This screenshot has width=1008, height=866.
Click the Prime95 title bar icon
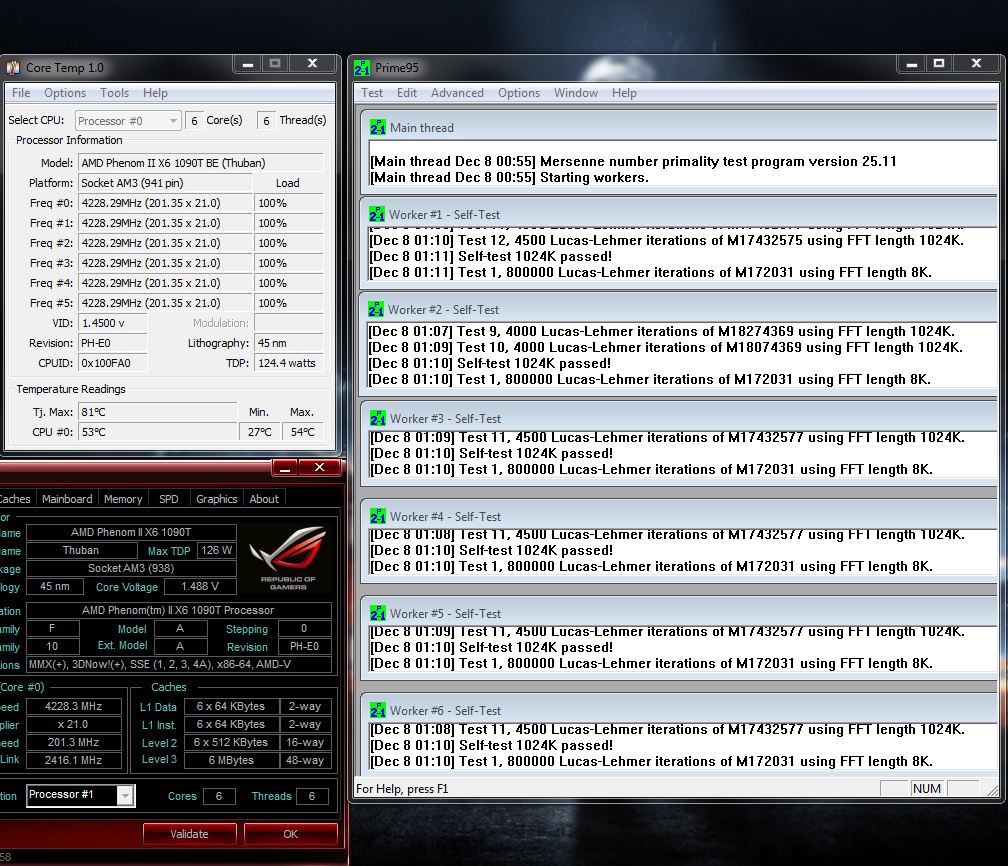[x=362, y=68]
